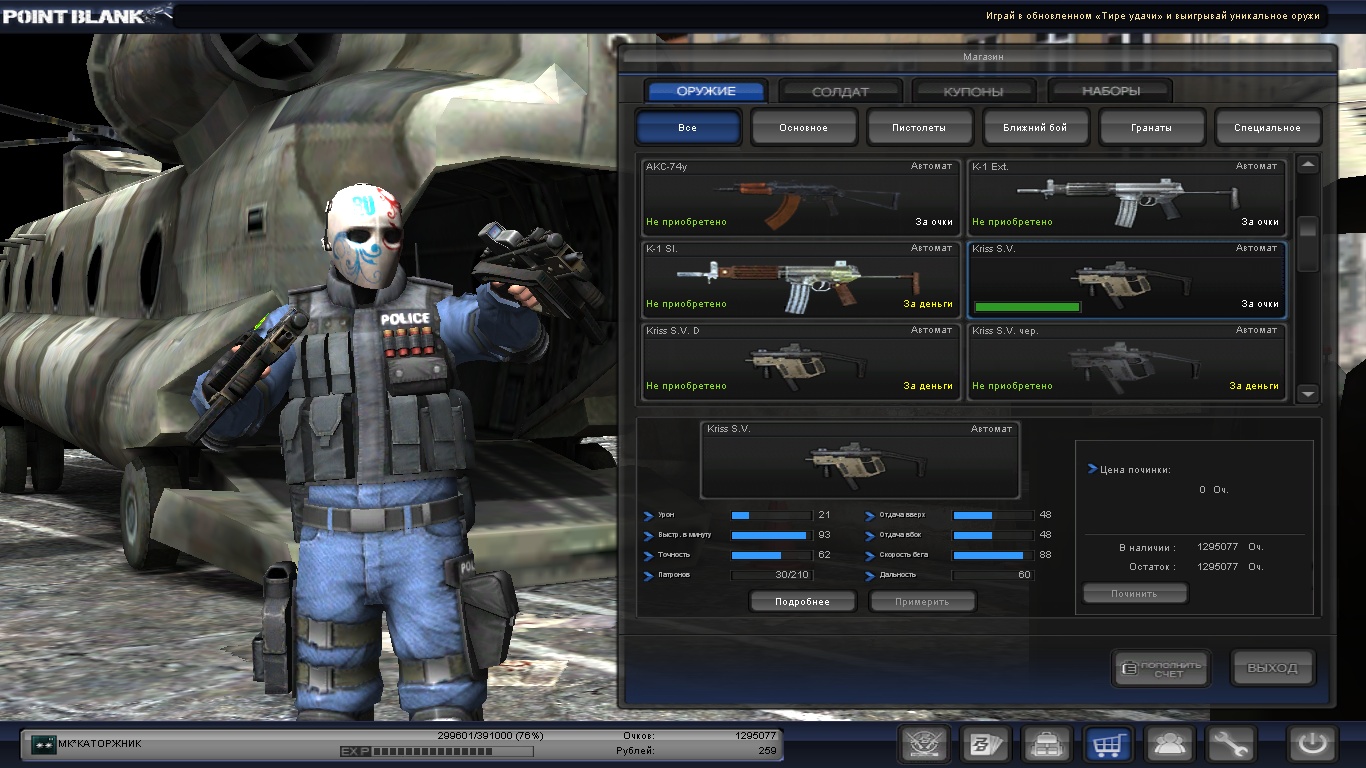The width and height of the screenshot is (1366, 768).
Task: Click the scrollbar down arrow in weapon list
Action: [1307, 394]
